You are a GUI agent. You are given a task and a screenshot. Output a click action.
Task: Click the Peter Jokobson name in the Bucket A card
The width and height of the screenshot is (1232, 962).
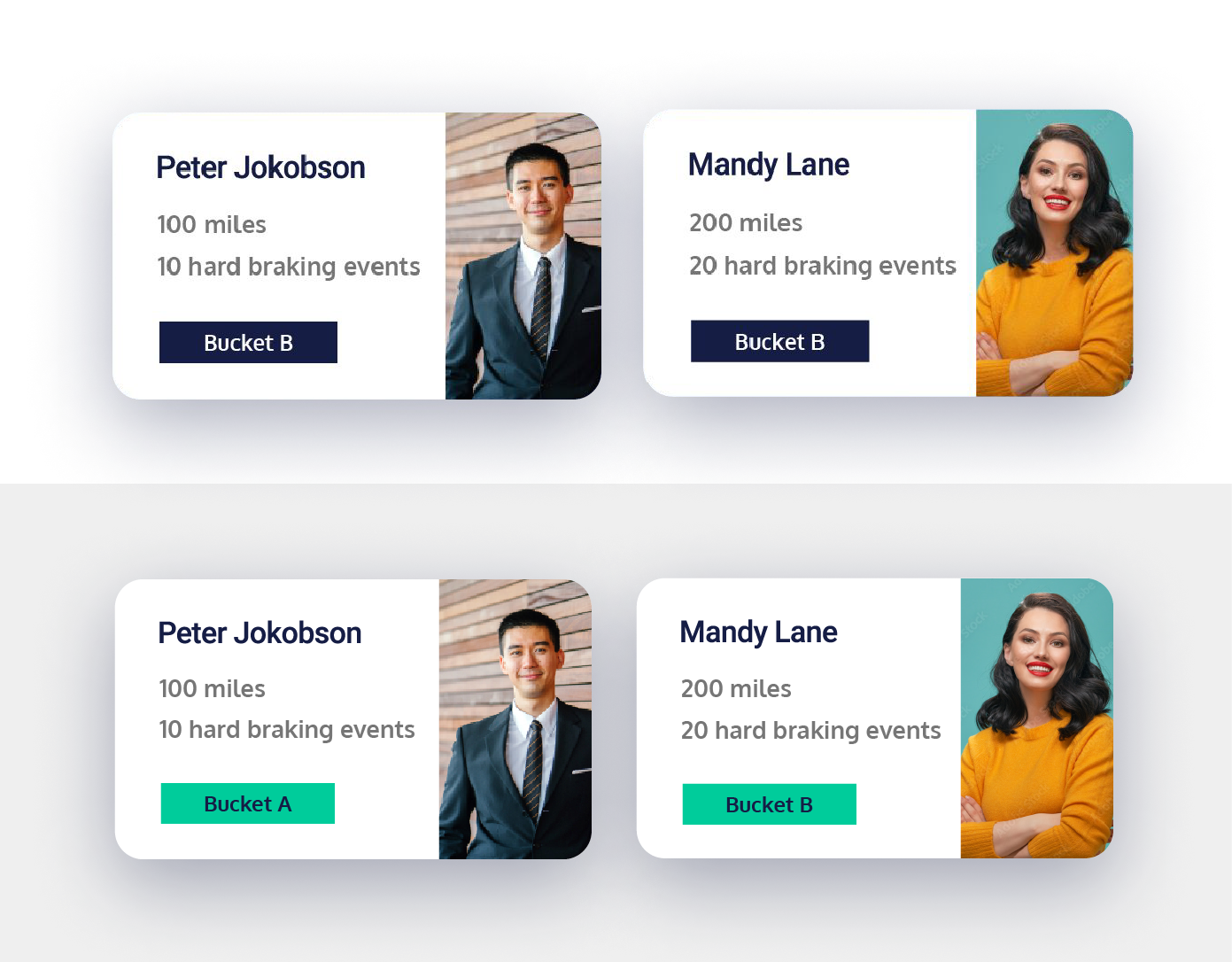pos(260,633)
